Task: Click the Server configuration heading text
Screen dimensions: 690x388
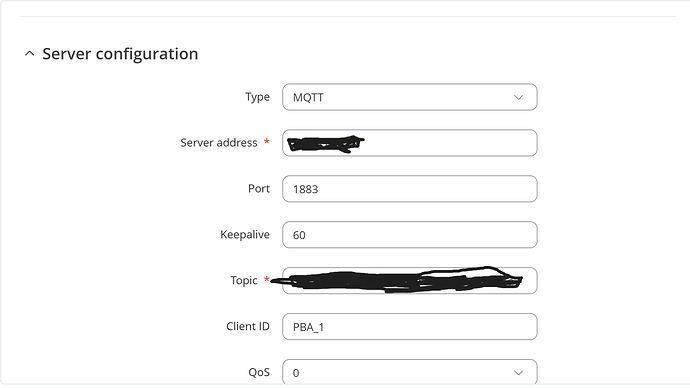Action: (x=120, y=54)
